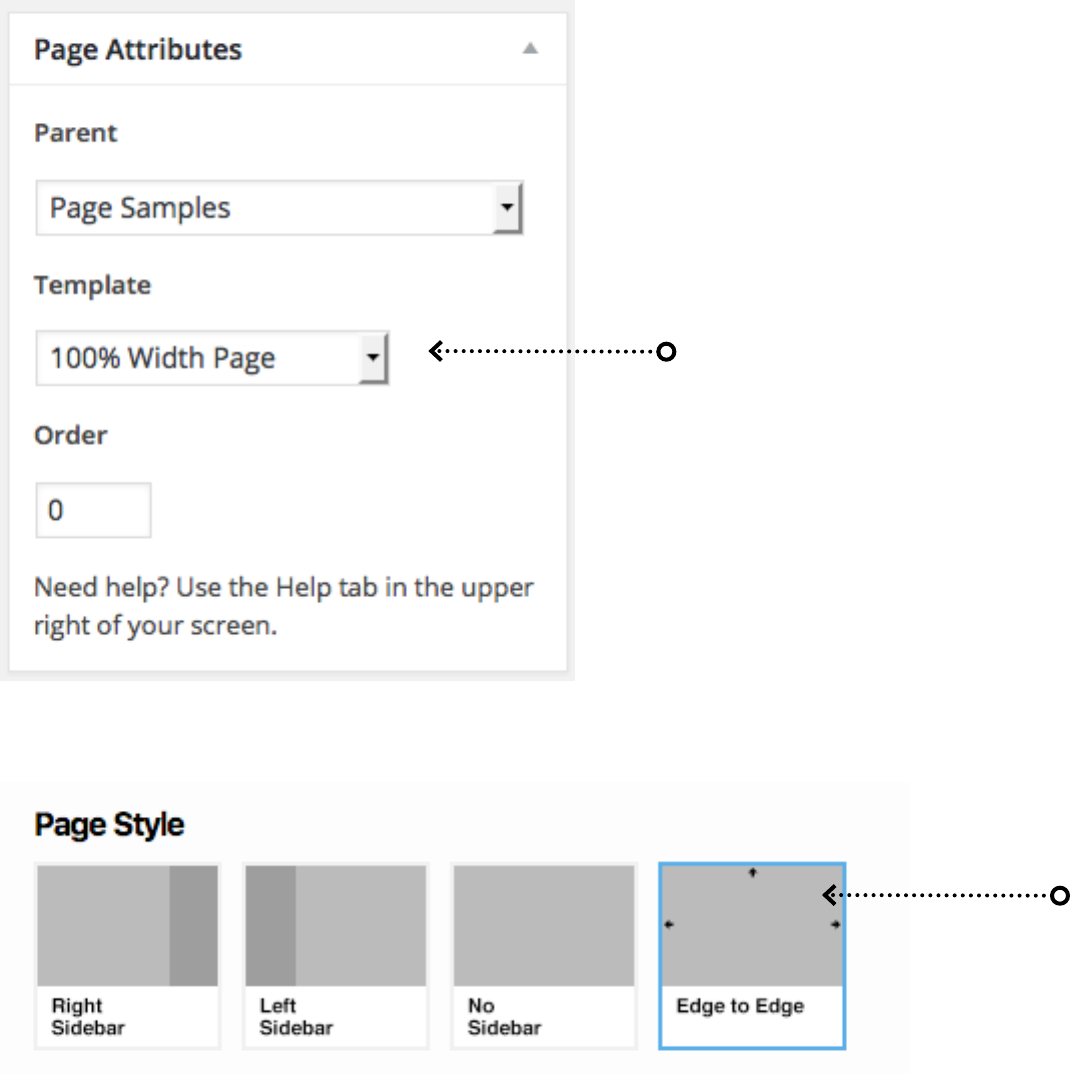Select the Right Sidebar page style
Screen dimensions: 1071x1074
(127, 1016)
